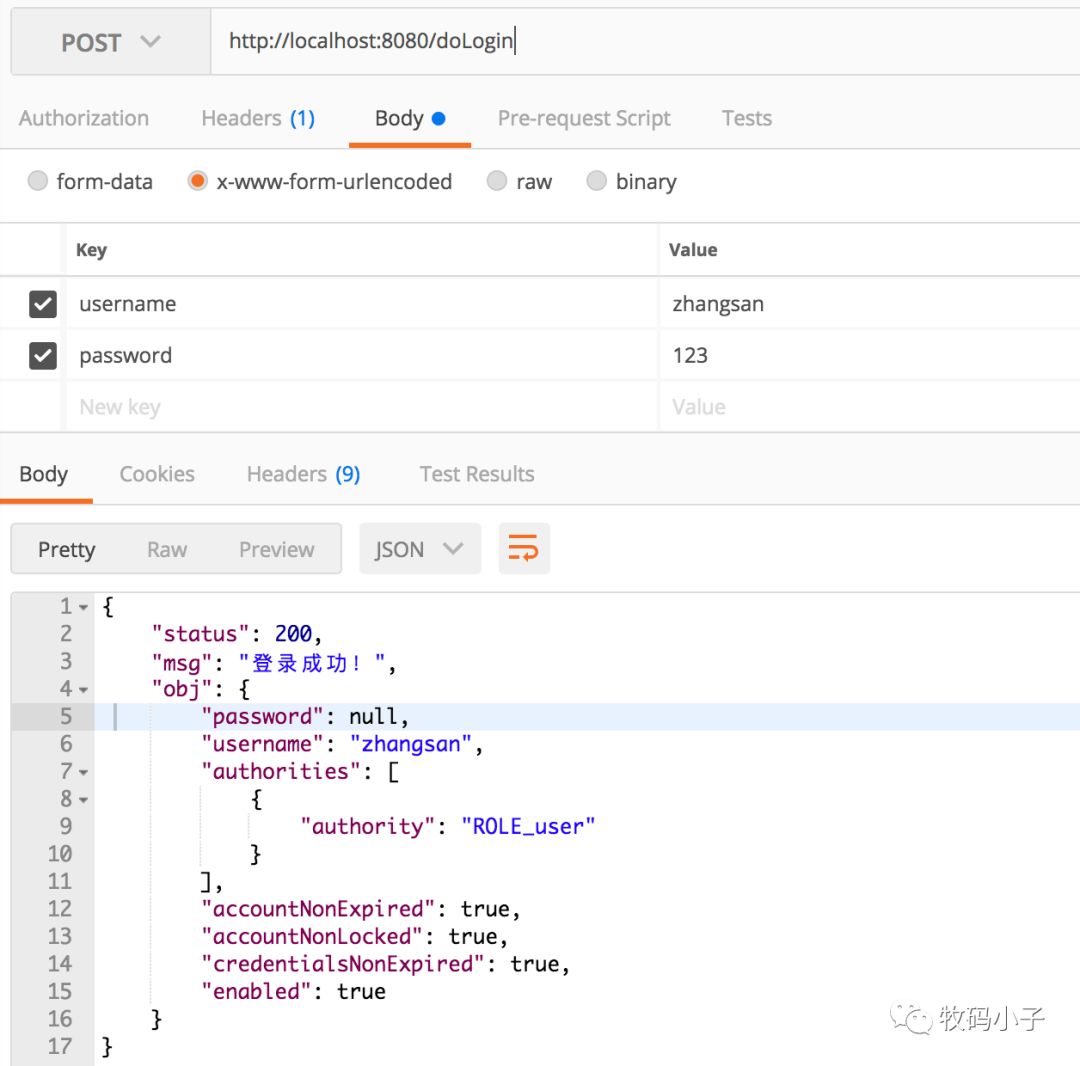Viewport: 1080px width, 1066px height.
Task: Open the request Headers (1) tab
Action: [258, 118]
